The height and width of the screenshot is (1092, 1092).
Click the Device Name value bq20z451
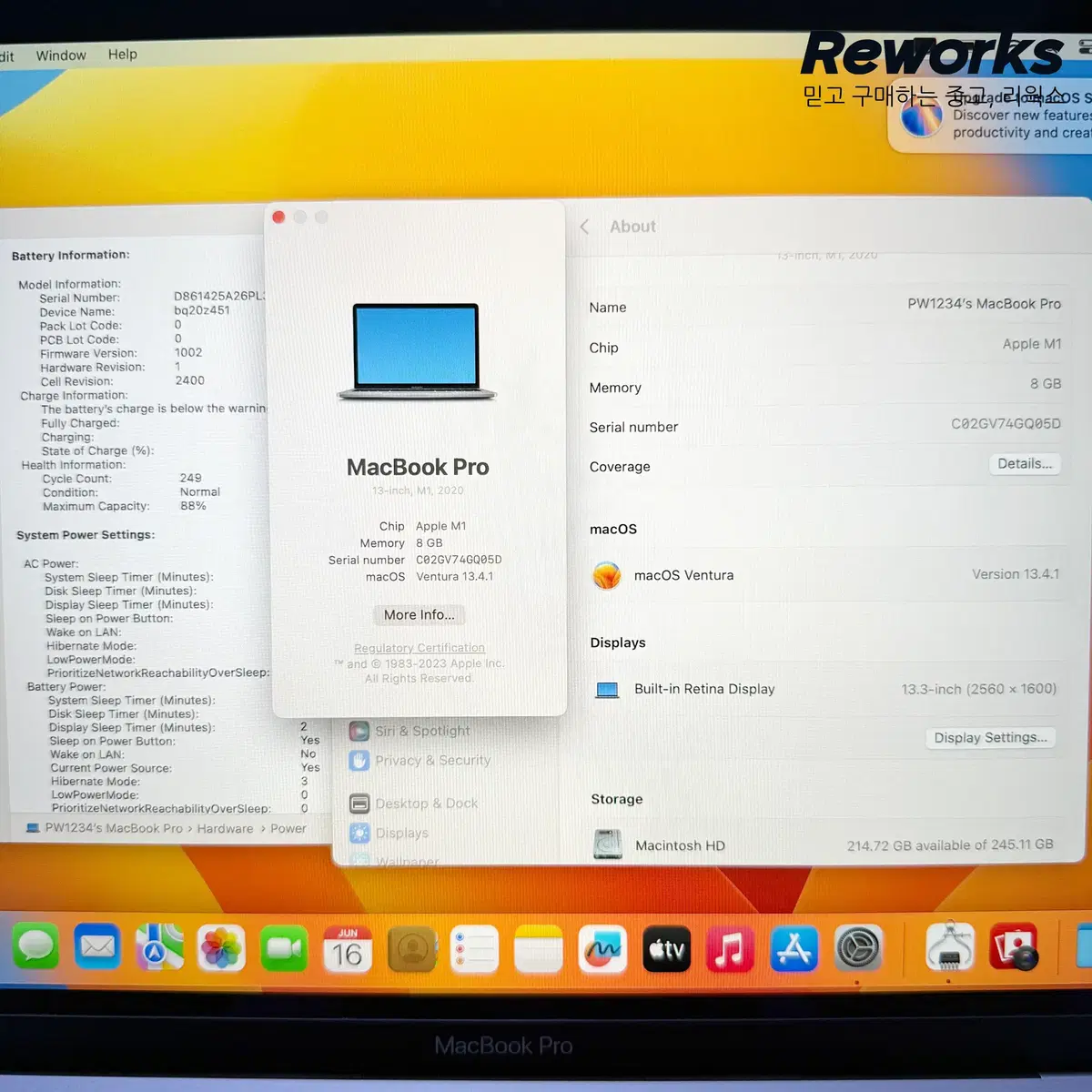(202, 310)
